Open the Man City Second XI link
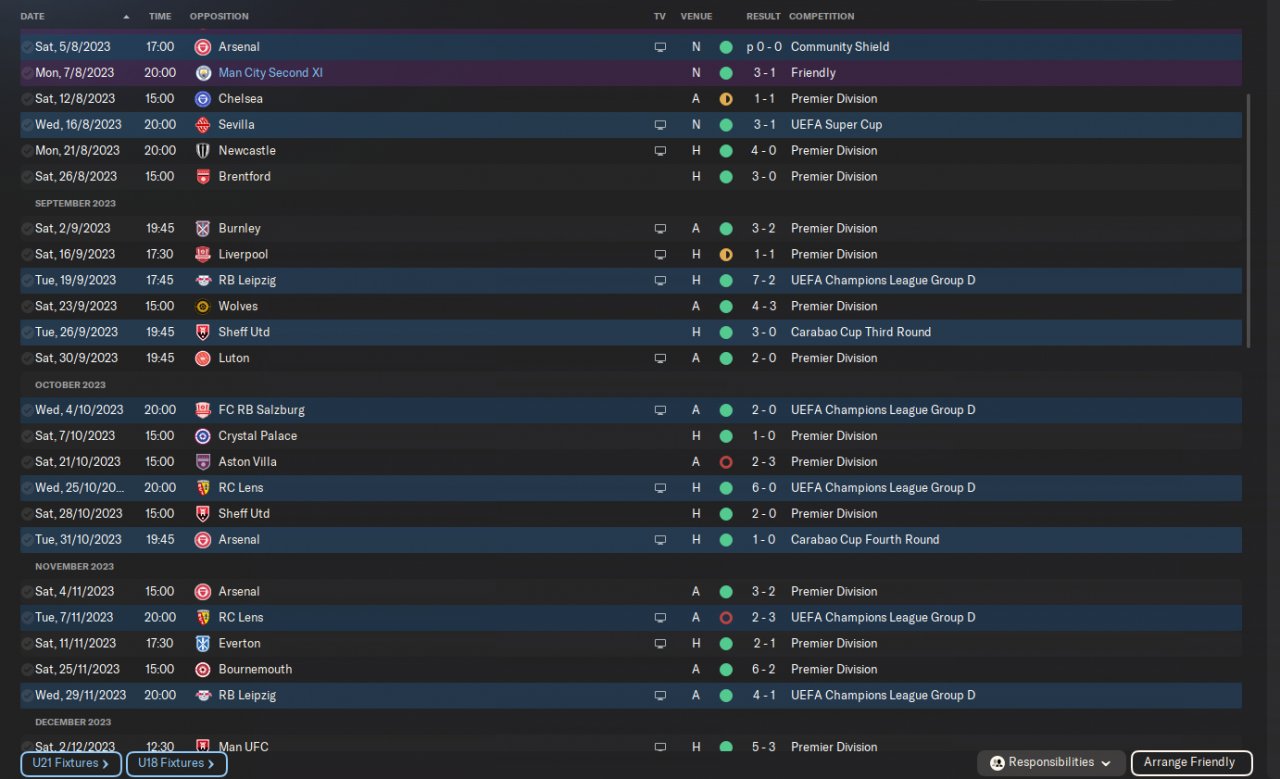 coord(270,73)
